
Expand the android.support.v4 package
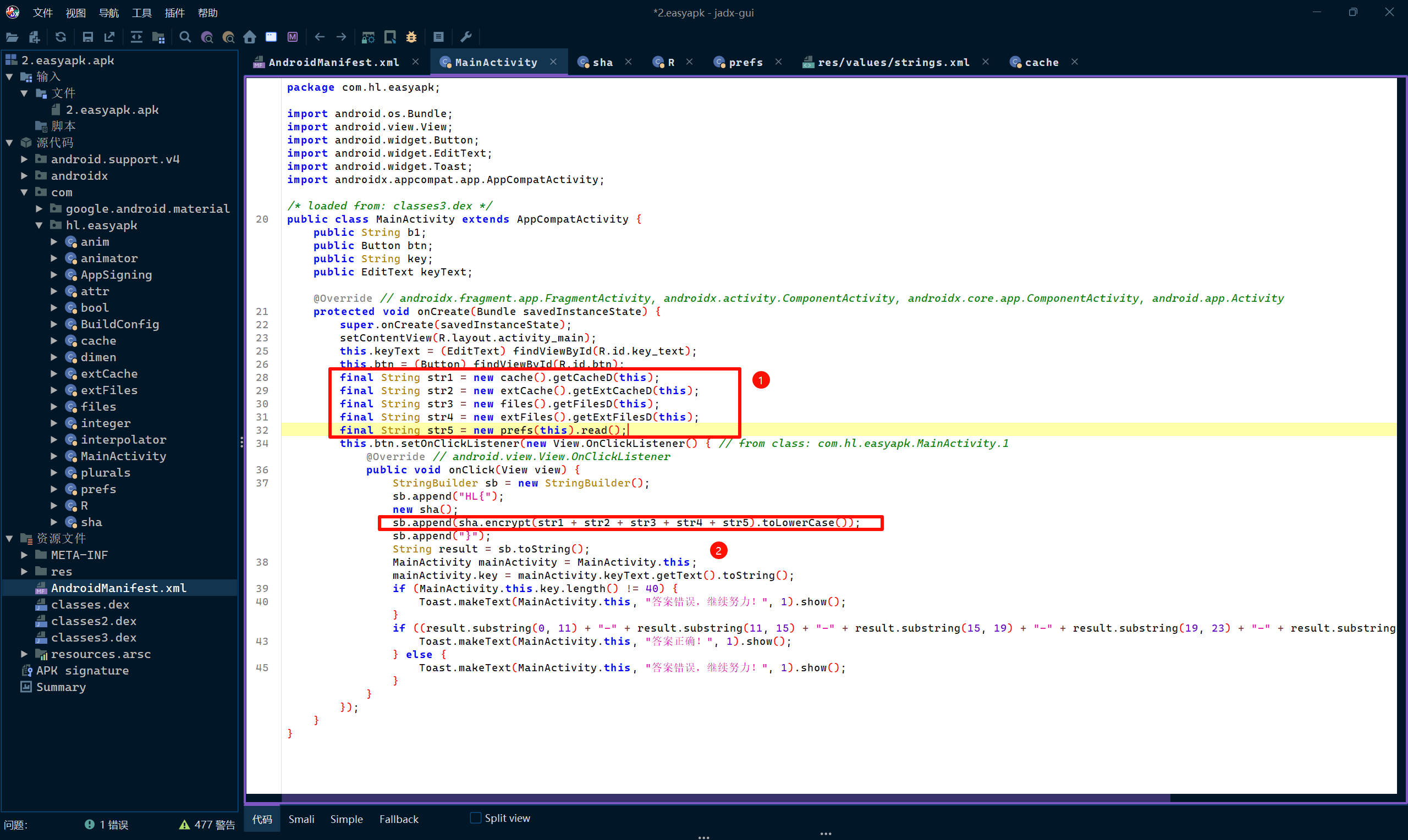point(24,159)
